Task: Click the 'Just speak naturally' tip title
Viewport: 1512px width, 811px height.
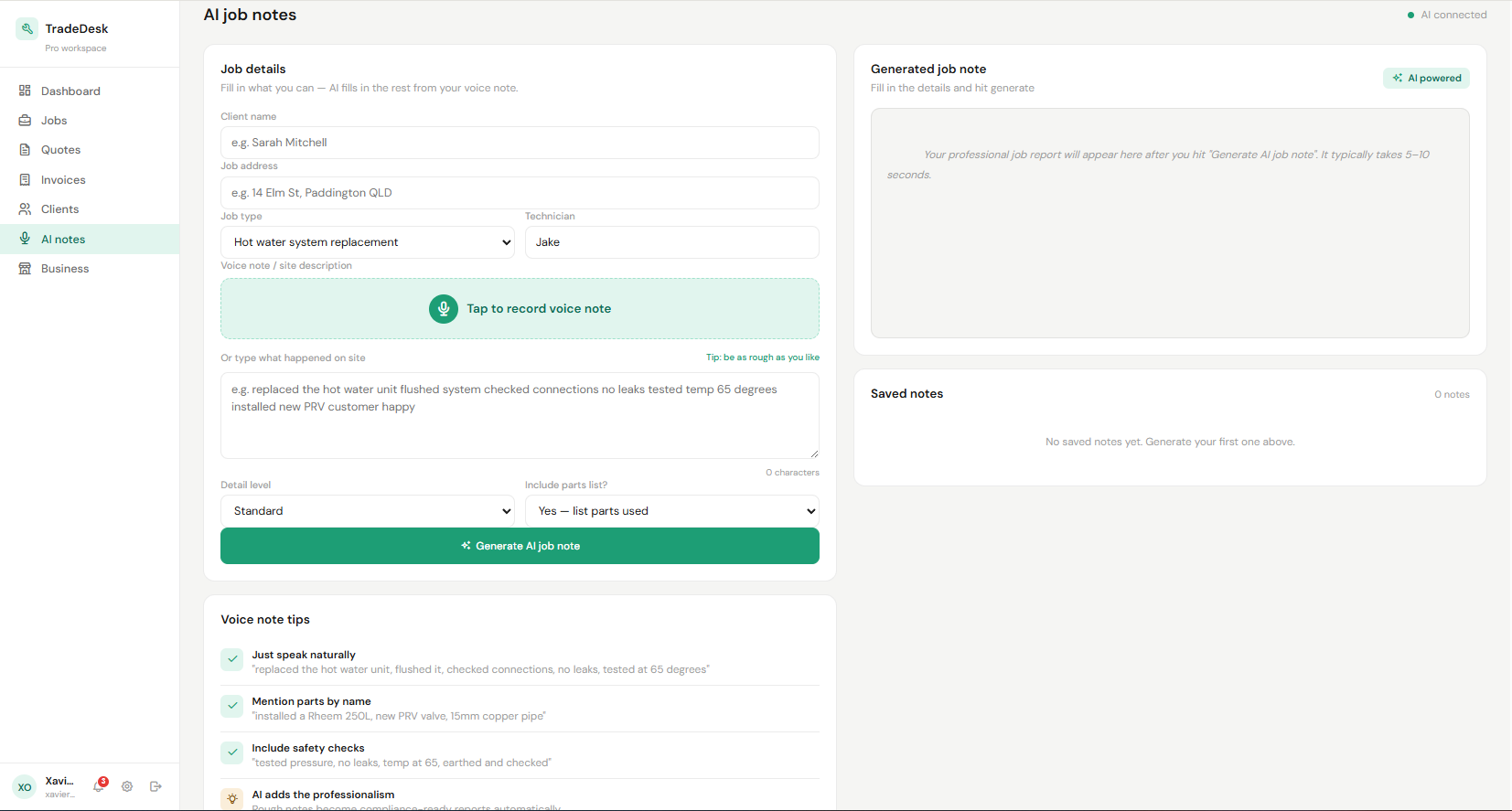Action: (304, 655)
